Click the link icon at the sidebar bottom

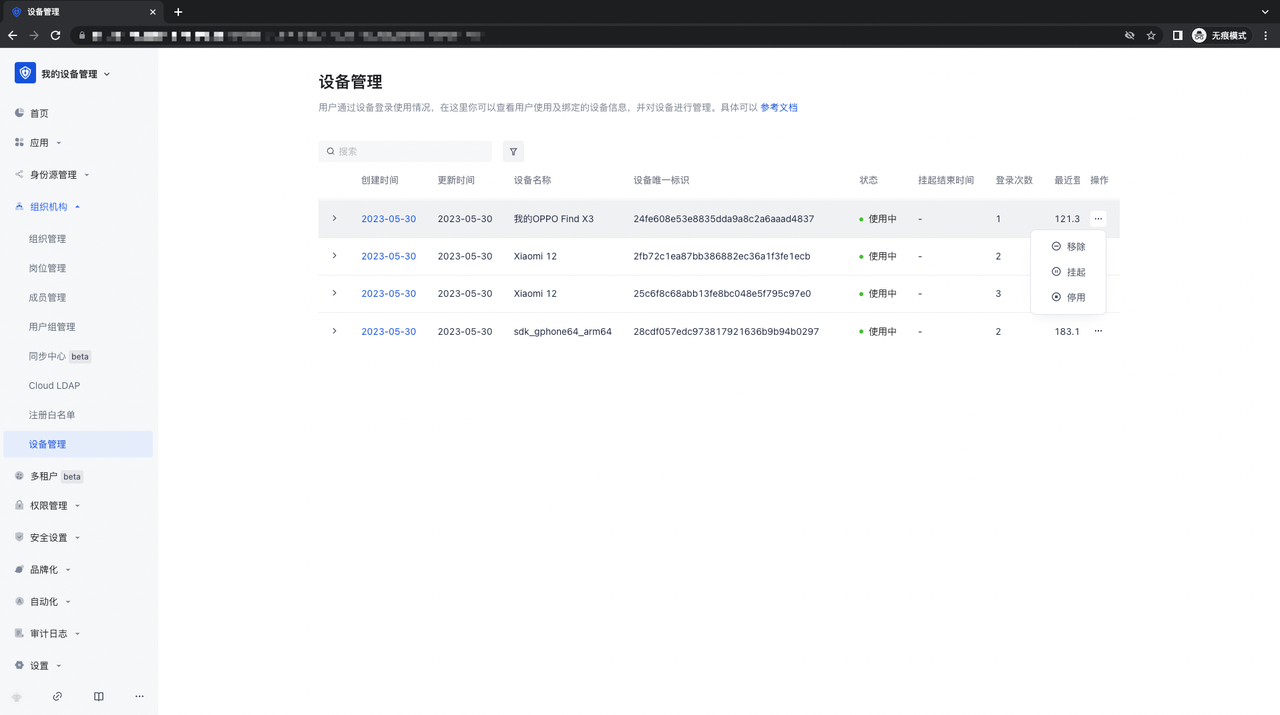coord(57,696)
